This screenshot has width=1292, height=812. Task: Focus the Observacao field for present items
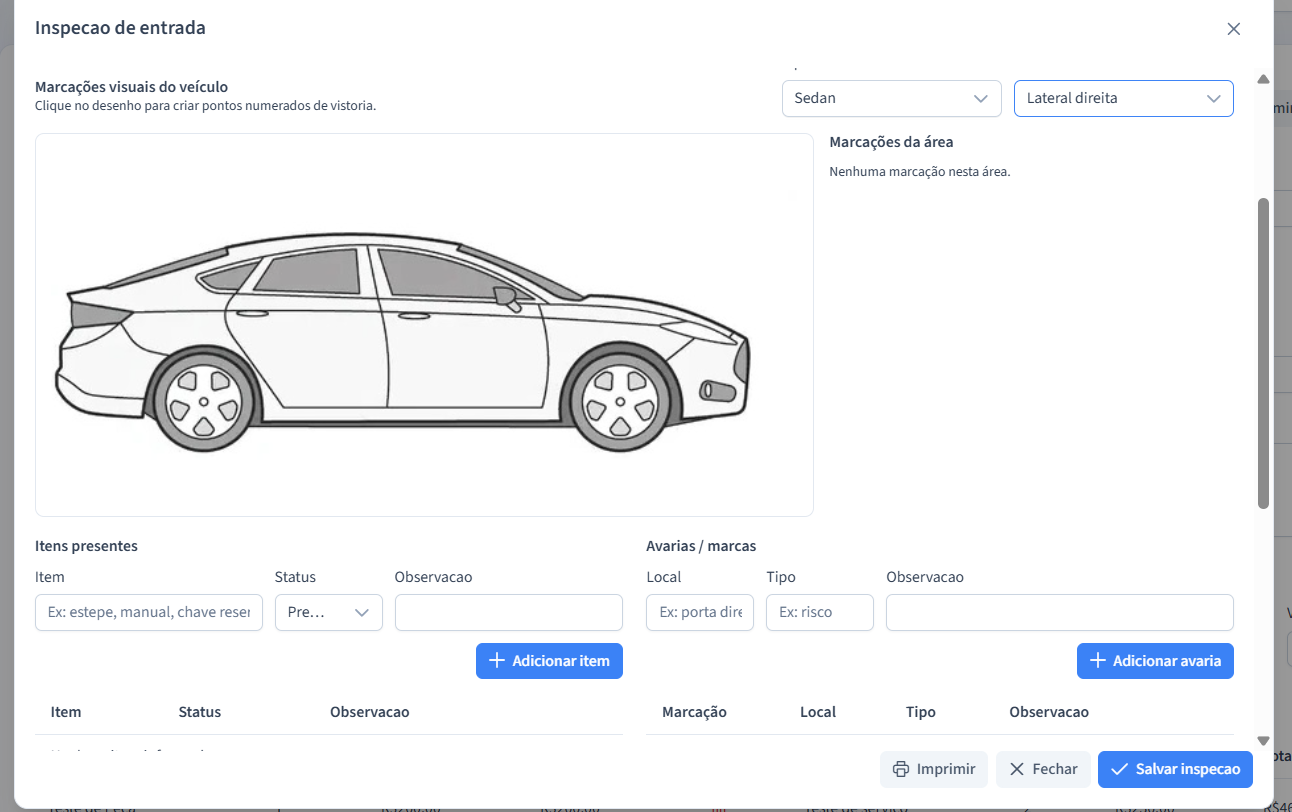tap(508, 612)
